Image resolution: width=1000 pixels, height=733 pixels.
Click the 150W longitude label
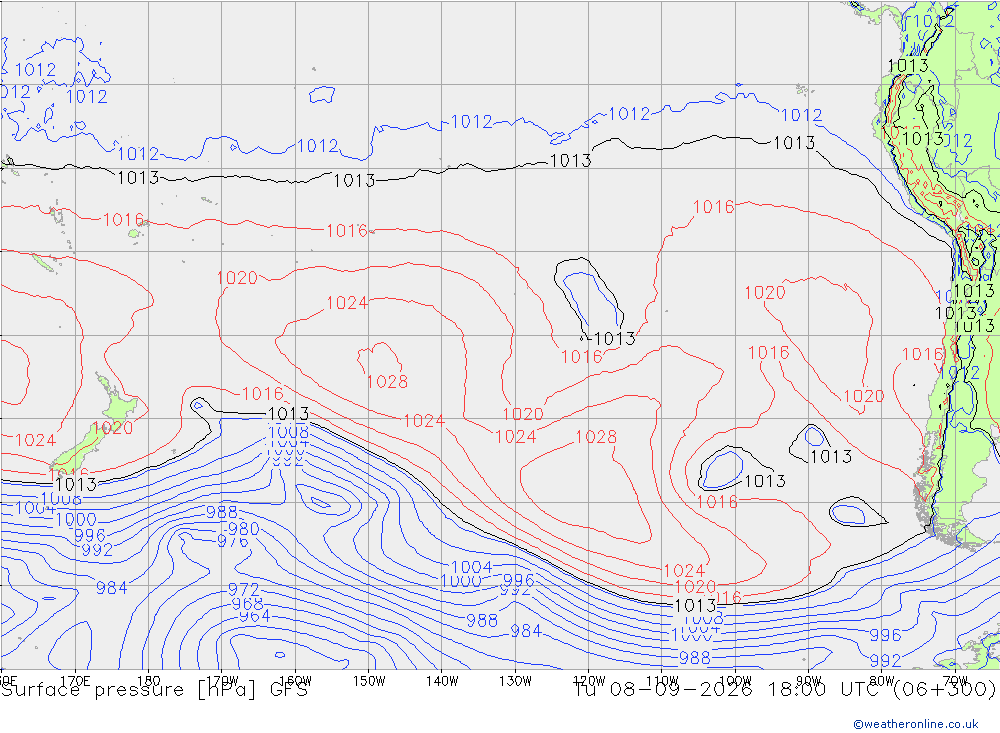coord(369,681)
